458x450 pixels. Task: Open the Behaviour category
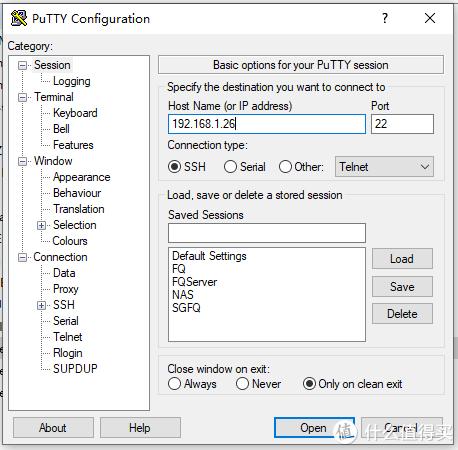click(77, 193)
